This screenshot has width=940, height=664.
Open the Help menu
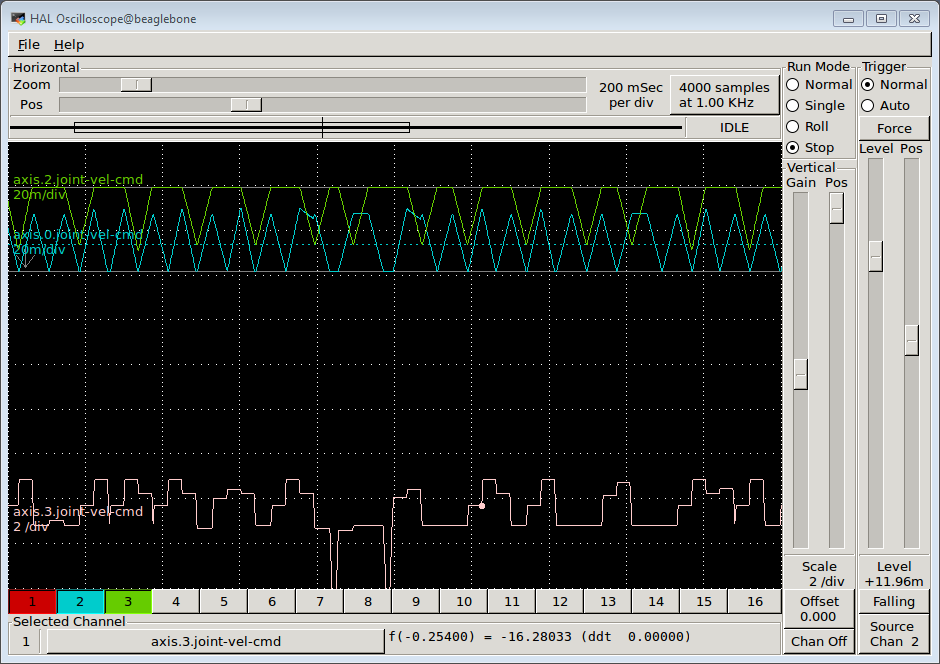tap(69, 45)
